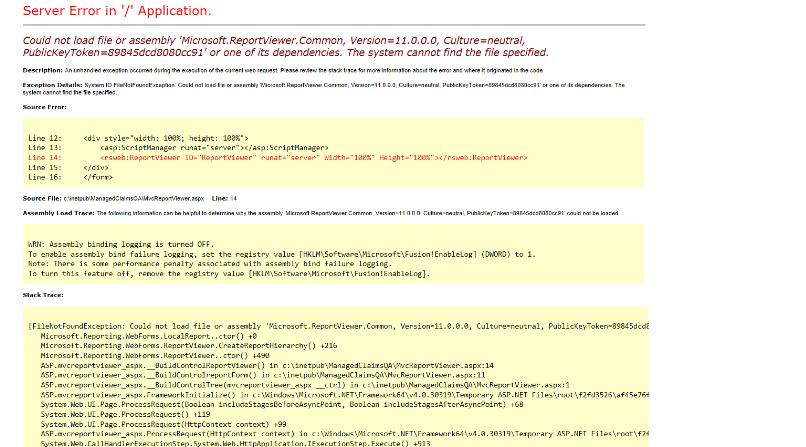The height and width of the screenshot is (447, 806).
Task: Select the '[FileNotFoundException: Could not load' trace line
Action: pyautogui.click(x=339, y=326)
